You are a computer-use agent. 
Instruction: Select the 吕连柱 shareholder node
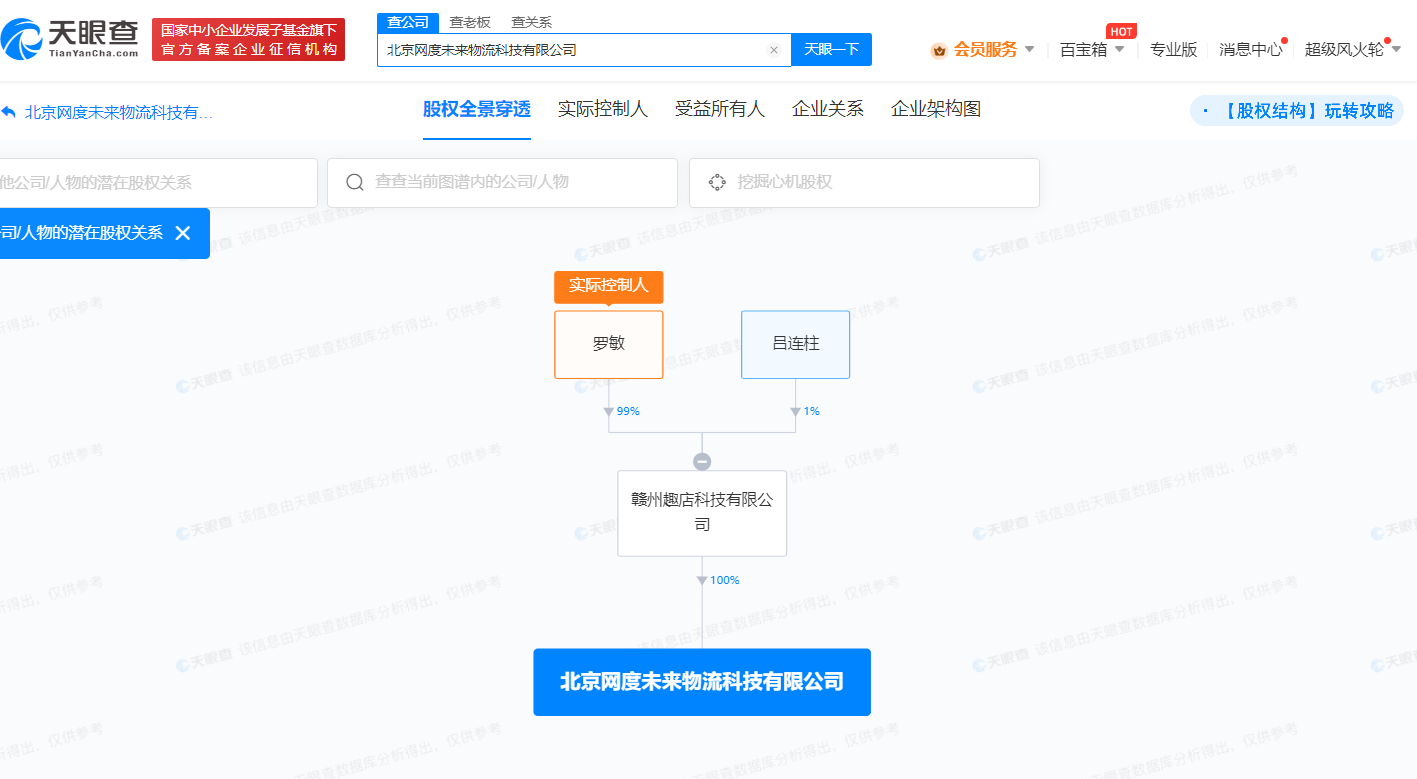point(796,344)
